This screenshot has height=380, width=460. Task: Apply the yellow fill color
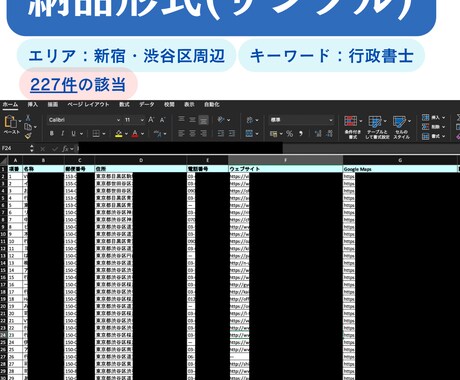pos(119,134)
